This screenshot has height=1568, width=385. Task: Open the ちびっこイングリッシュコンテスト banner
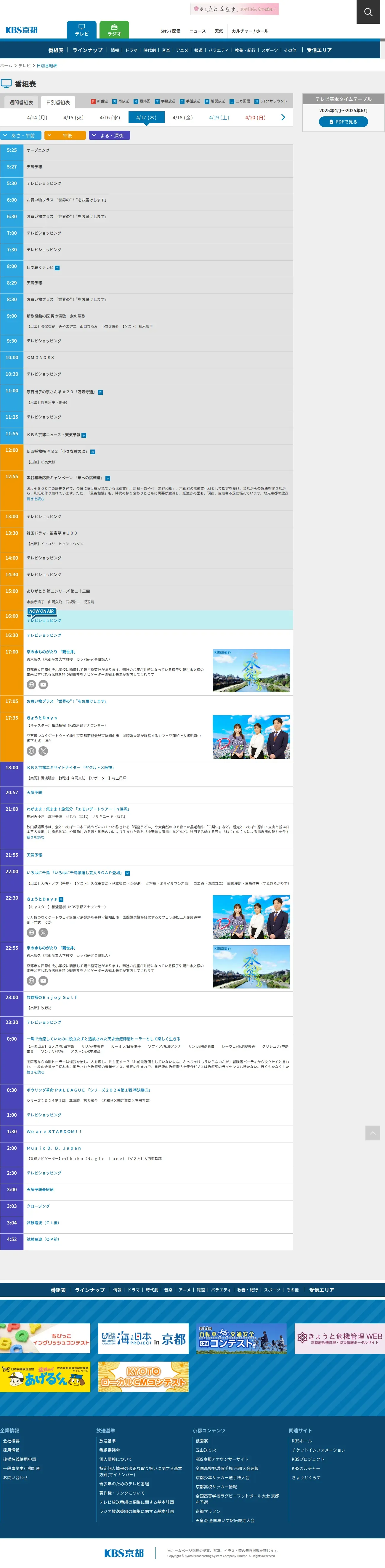point(45,1339)
